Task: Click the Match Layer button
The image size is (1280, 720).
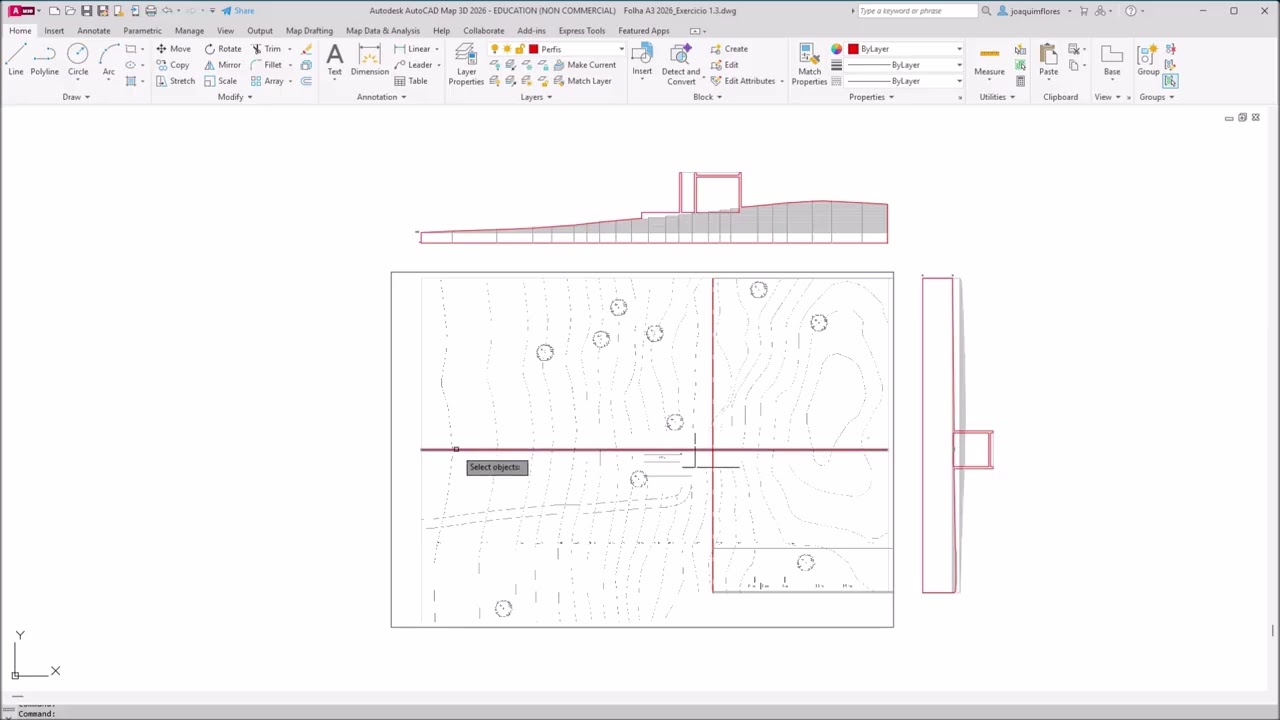Action: (582, 81)
